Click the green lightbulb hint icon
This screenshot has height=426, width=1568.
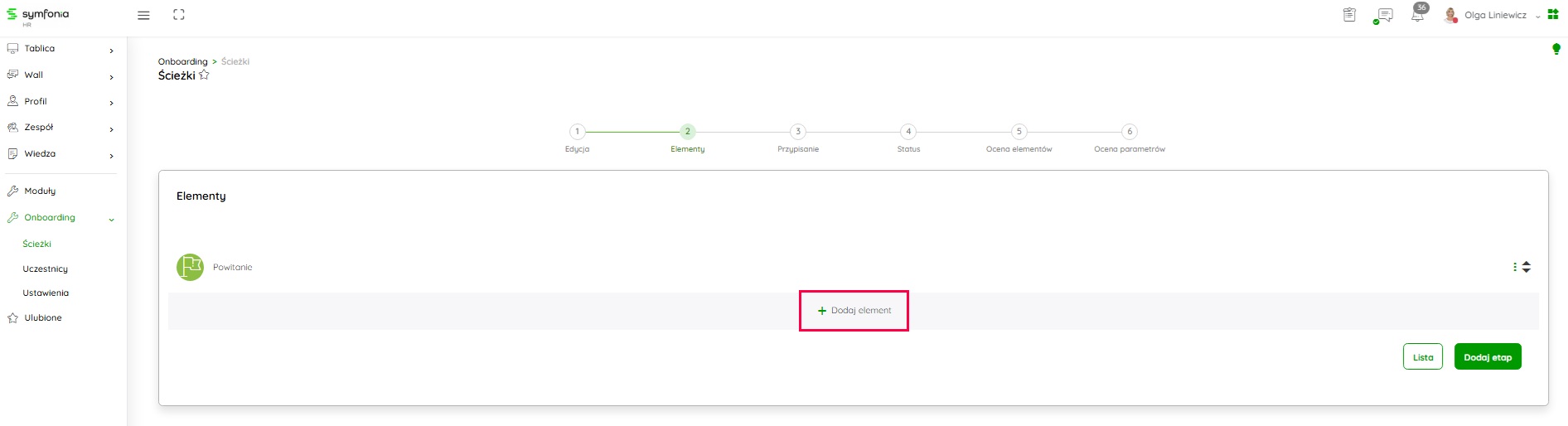pyautogui.click(x=1556, y=50)
